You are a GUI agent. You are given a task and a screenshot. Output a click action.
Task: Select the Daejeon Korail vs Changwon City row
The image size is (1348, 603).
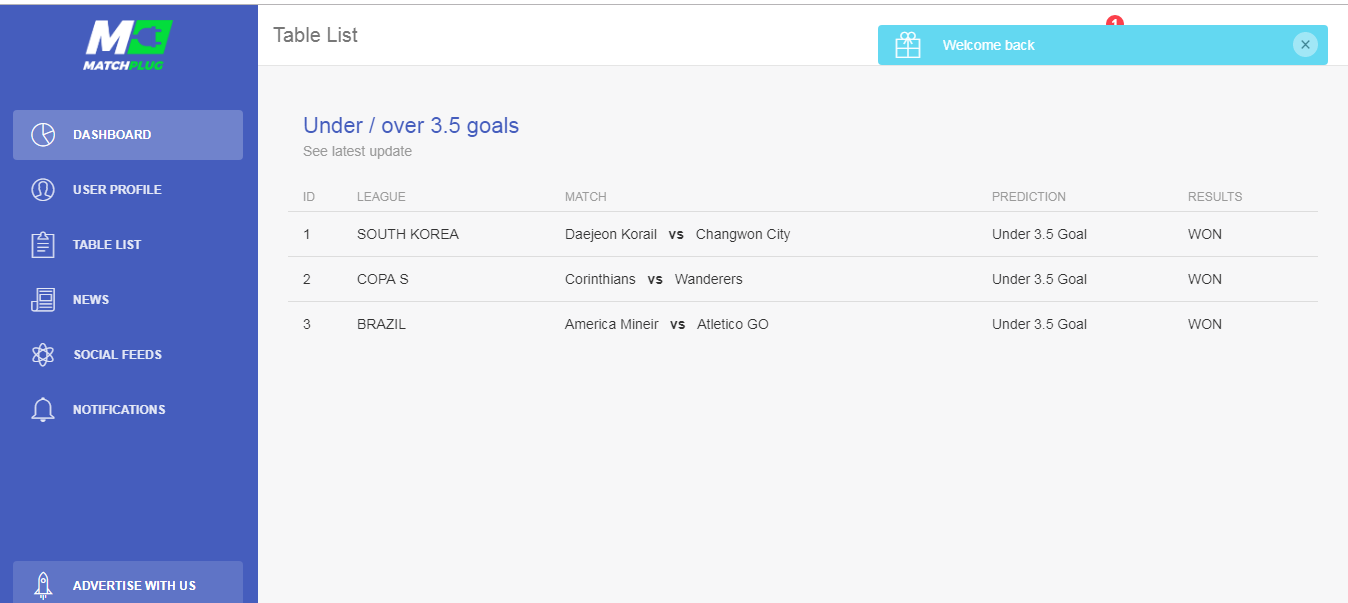click(x=677, y=235)
